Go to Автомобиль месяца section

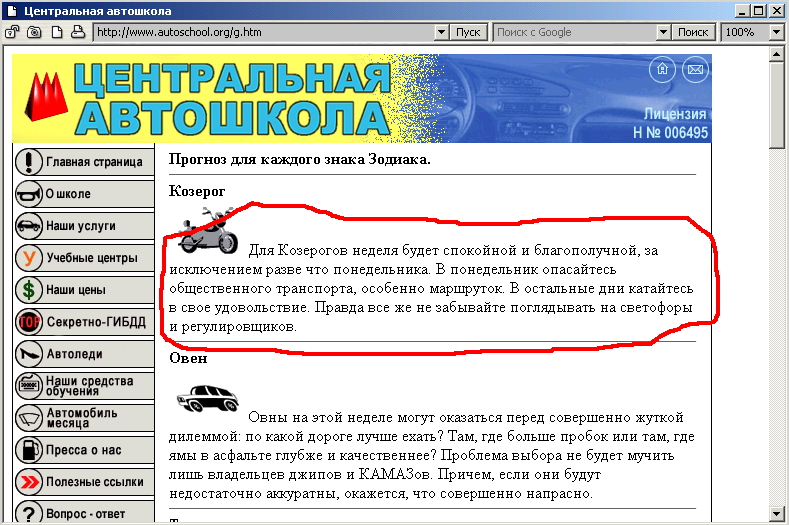[x=84, y=418]
